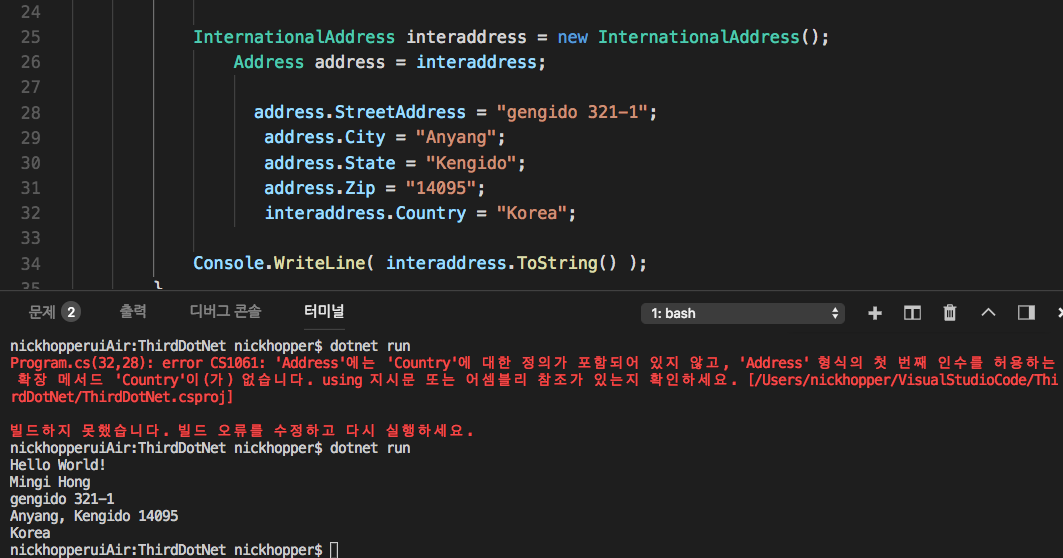The height and width of the screenshot is (558, 1063).
Task: Click 'Console.WriteLine' on line 34
Action: point(279,263)
